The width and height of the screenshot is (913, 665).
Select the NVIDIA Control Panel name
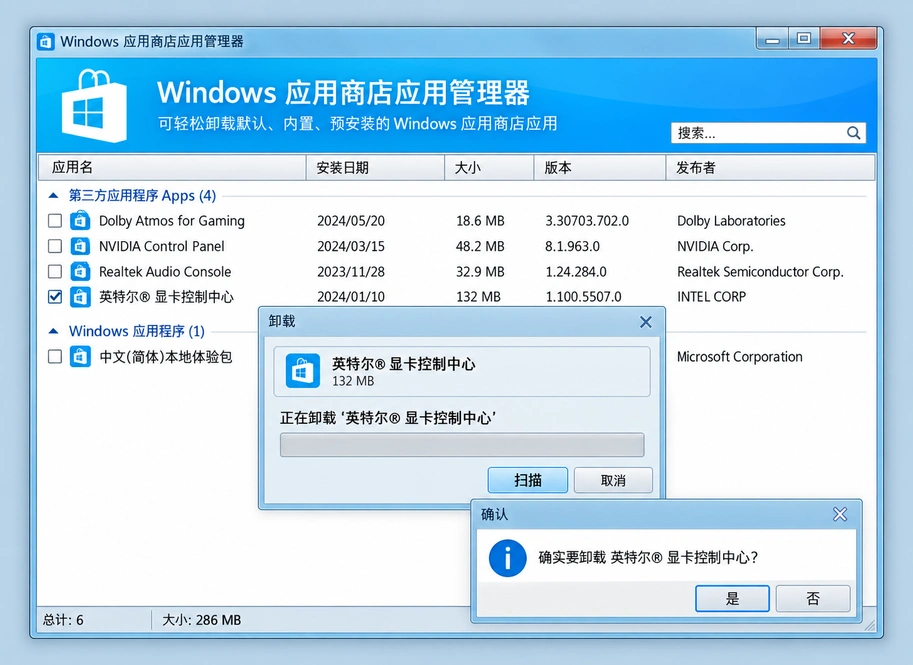click(x=161, y=246)
